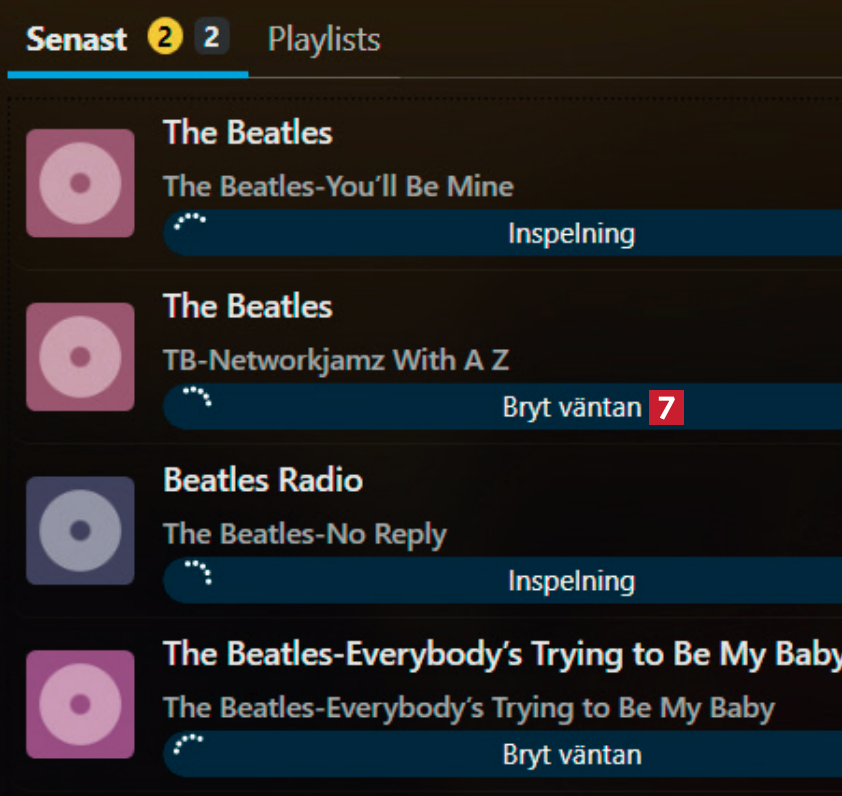Click spinner in TB-Networkjamz Bryt väntan bar
This screenshot has height=796, width=842.
[x=197, y=397]
